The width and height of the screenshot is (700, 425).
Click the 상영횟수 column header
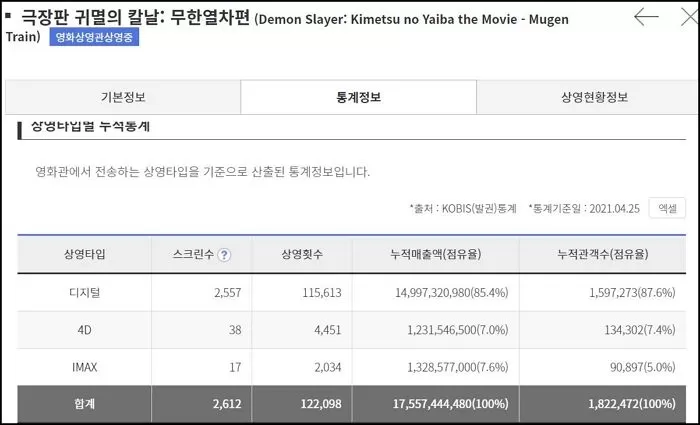302,254
